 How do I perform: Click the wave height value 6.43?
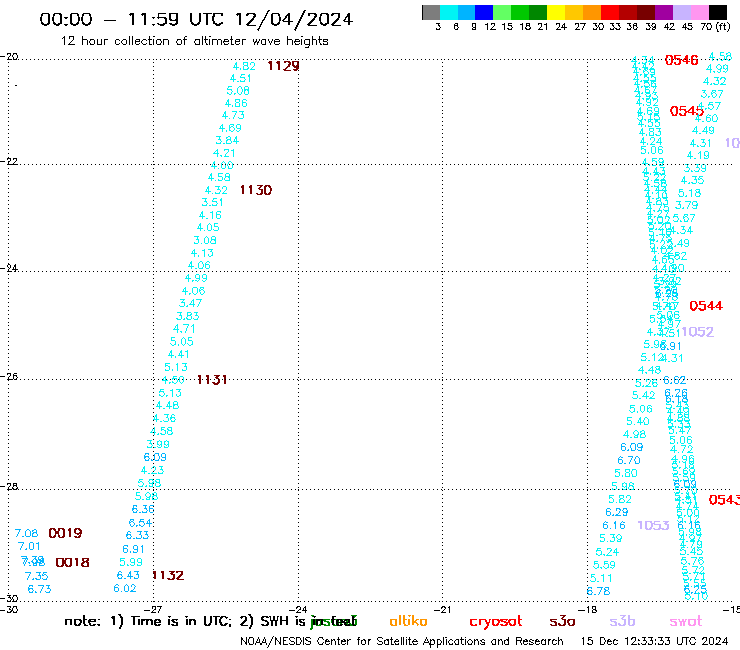coord(128,575)
